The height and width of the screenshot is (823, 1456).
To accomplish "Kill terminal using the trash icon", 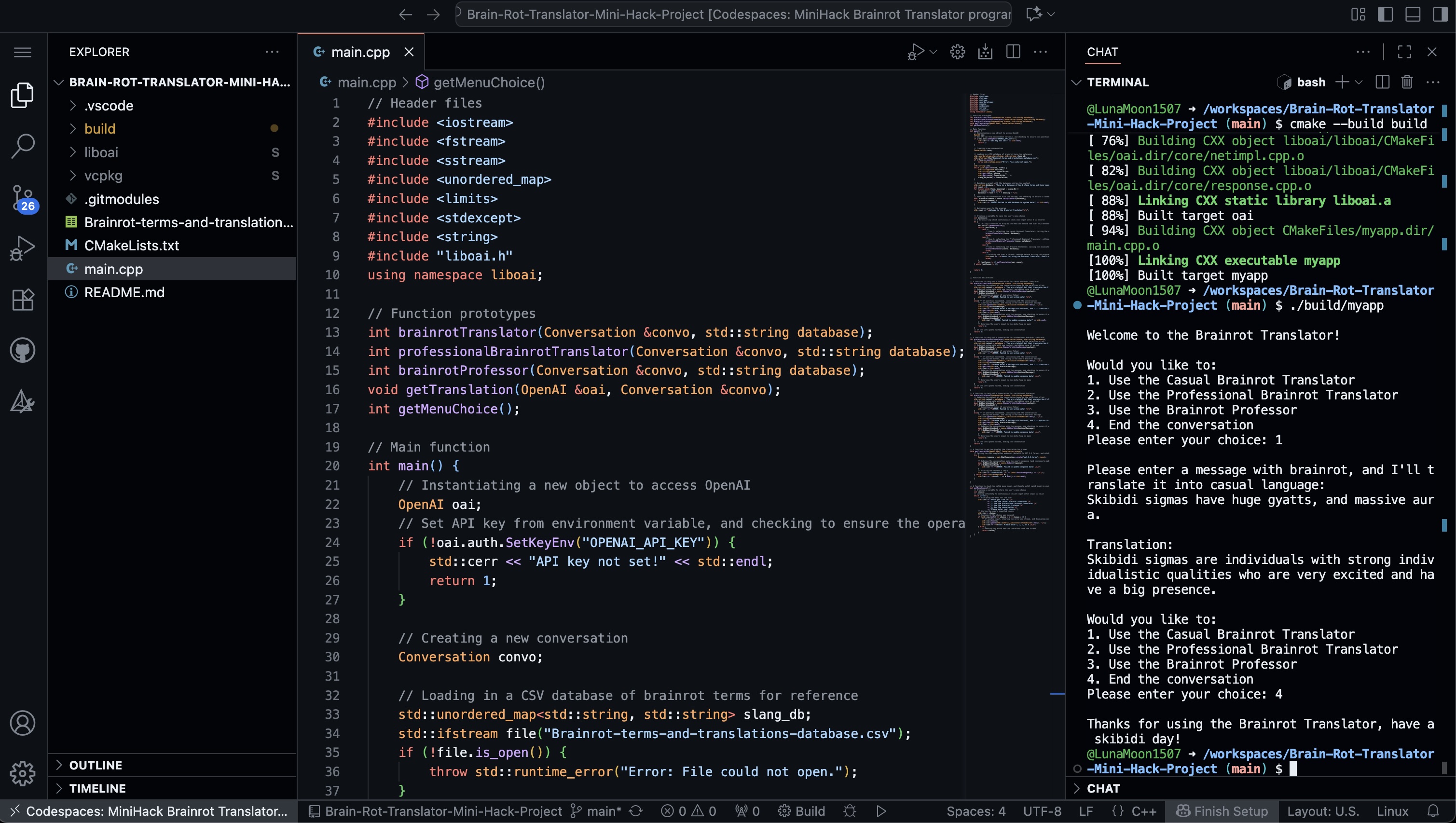I will 1407,82.
